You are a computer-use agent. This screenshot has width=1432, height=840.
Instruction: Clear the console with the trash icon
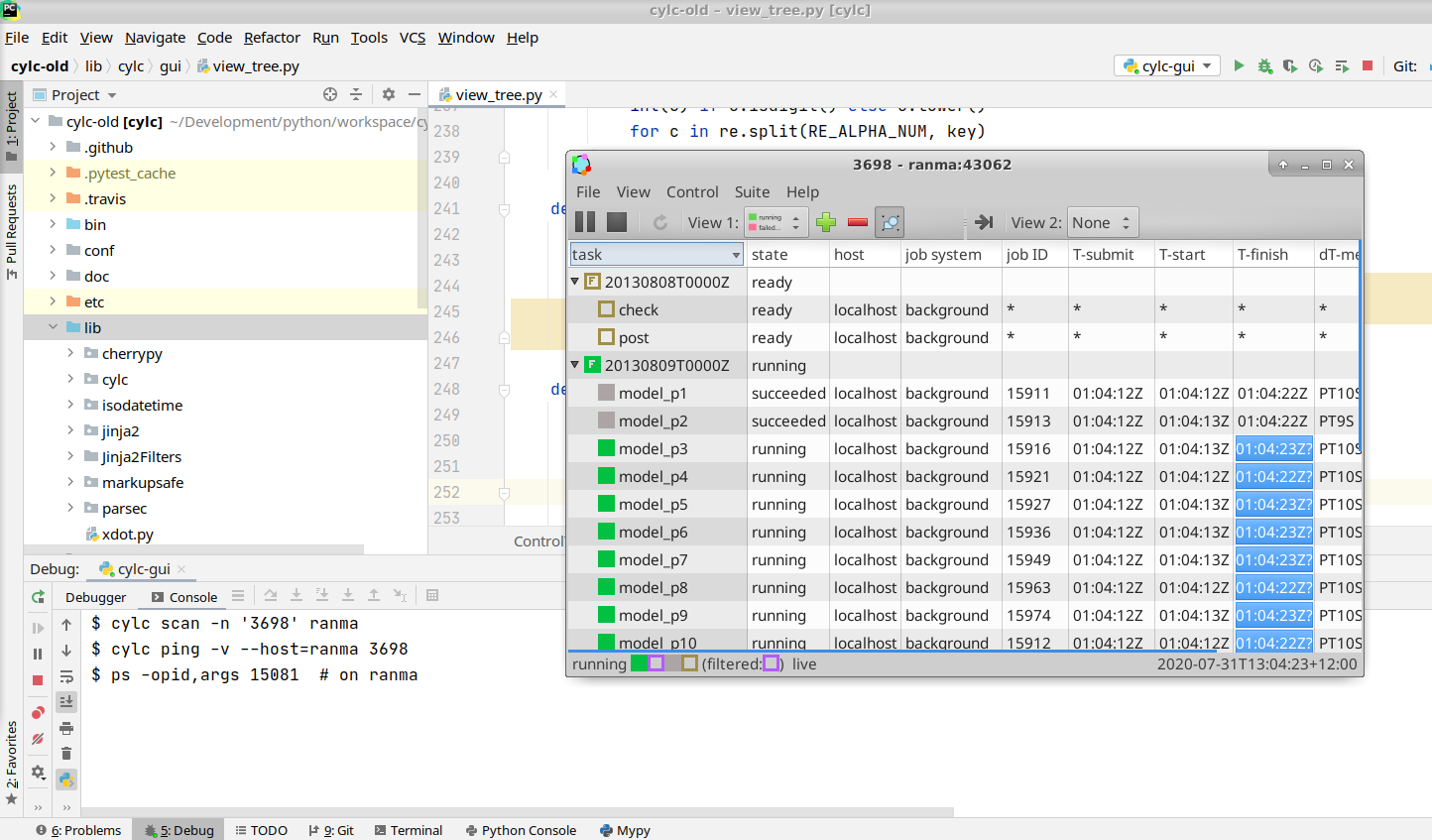(66, 752)
